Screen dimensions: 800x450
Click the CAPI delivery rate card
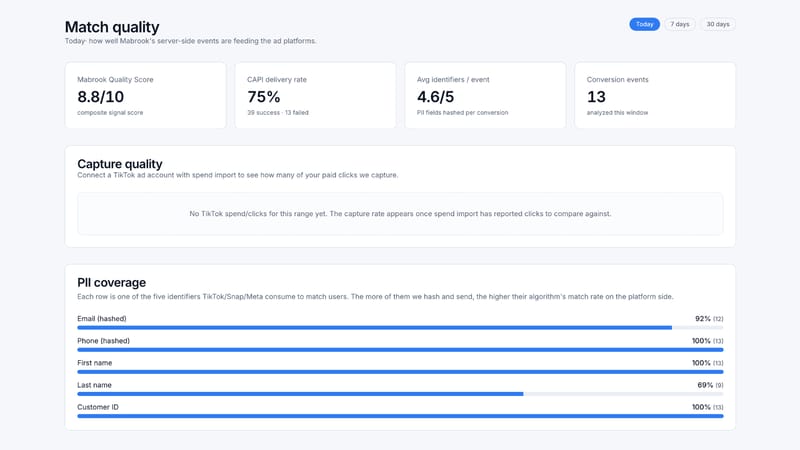[315, 95]
